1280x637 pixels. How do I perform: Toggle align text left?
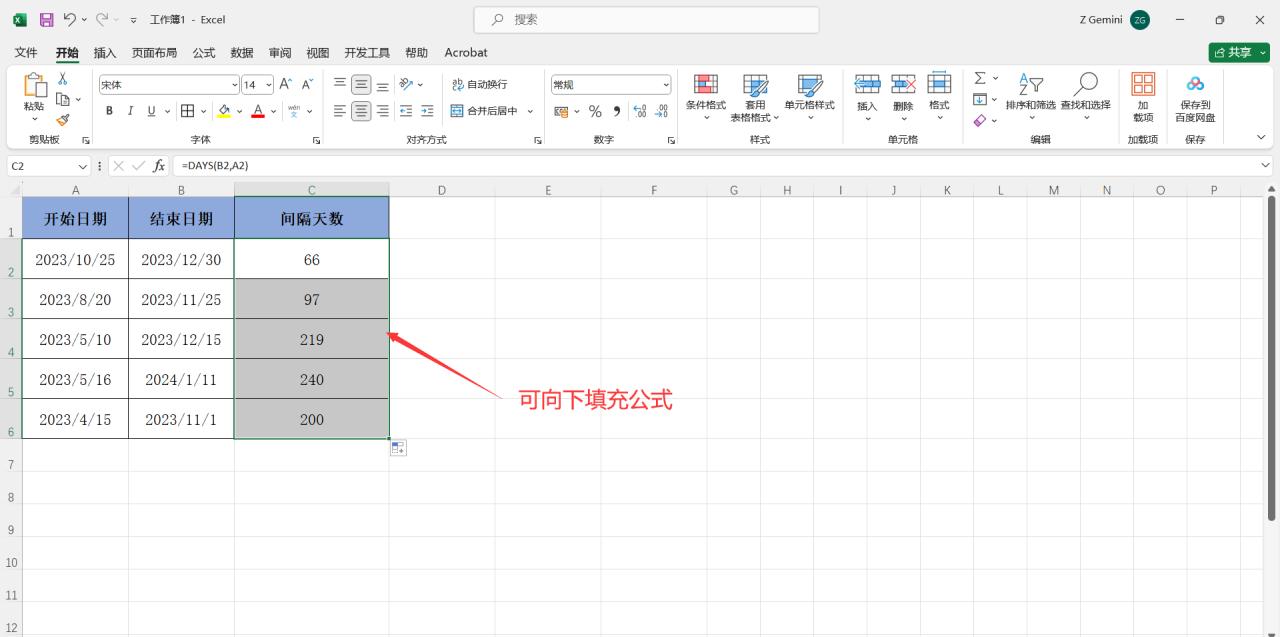click(340, 111)
